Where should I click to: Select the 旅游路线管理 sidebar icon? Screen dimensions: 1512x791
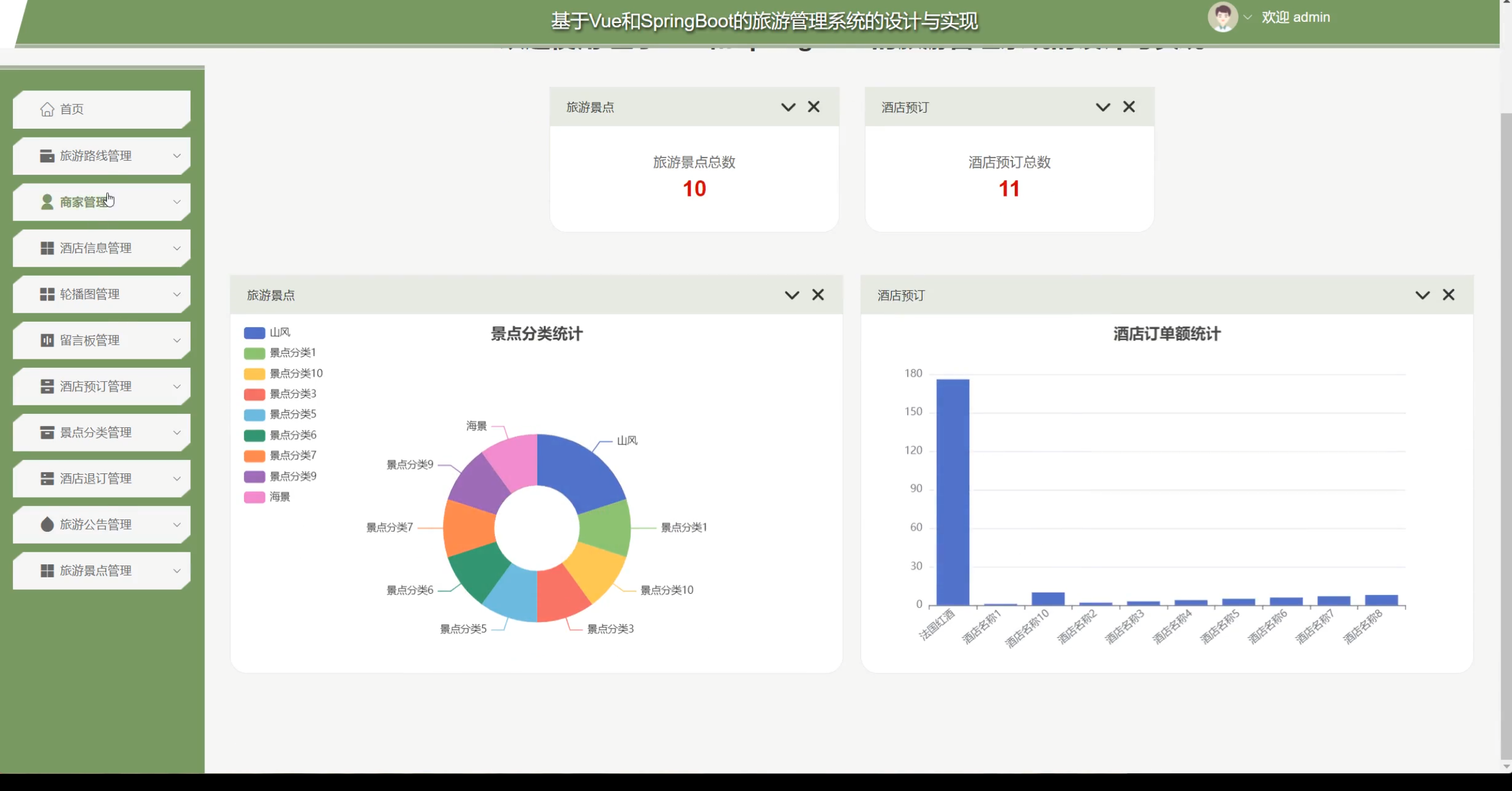point(47,155)
